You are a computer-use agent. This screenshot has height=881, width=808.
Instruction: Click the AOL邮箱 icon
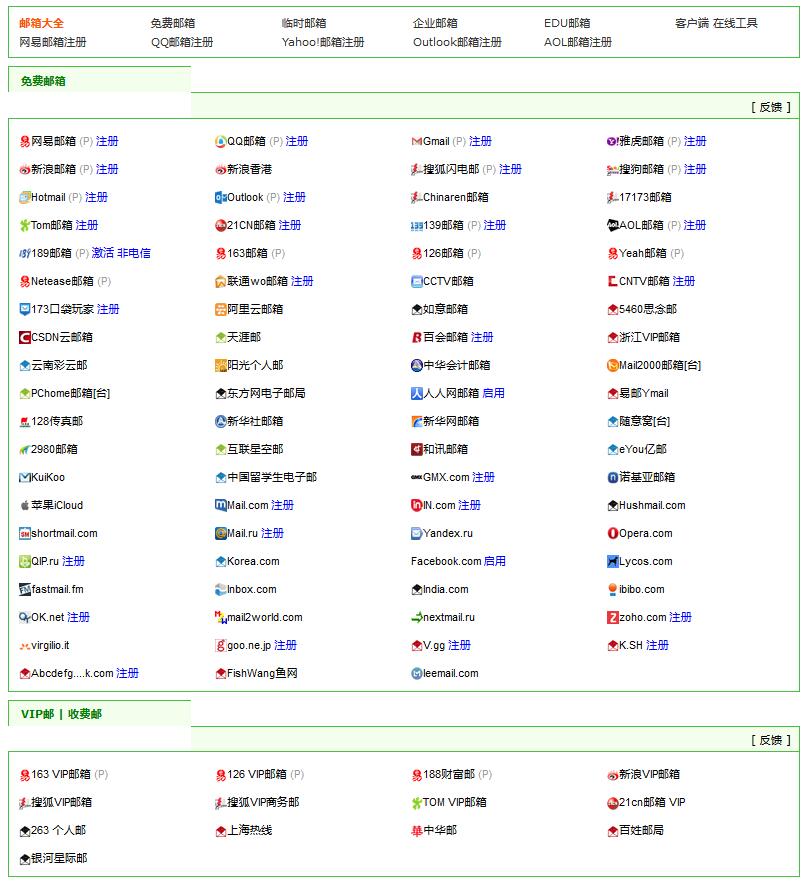[x=612, y=226]
